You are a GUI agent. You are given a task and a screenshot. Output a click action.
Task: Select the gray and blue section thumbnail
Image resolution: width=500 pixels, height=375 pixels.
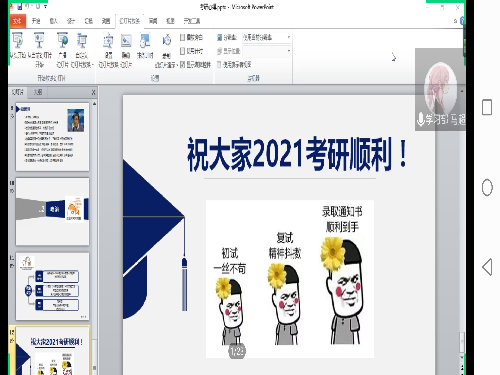pyautogui.click(x=52, y=211)
